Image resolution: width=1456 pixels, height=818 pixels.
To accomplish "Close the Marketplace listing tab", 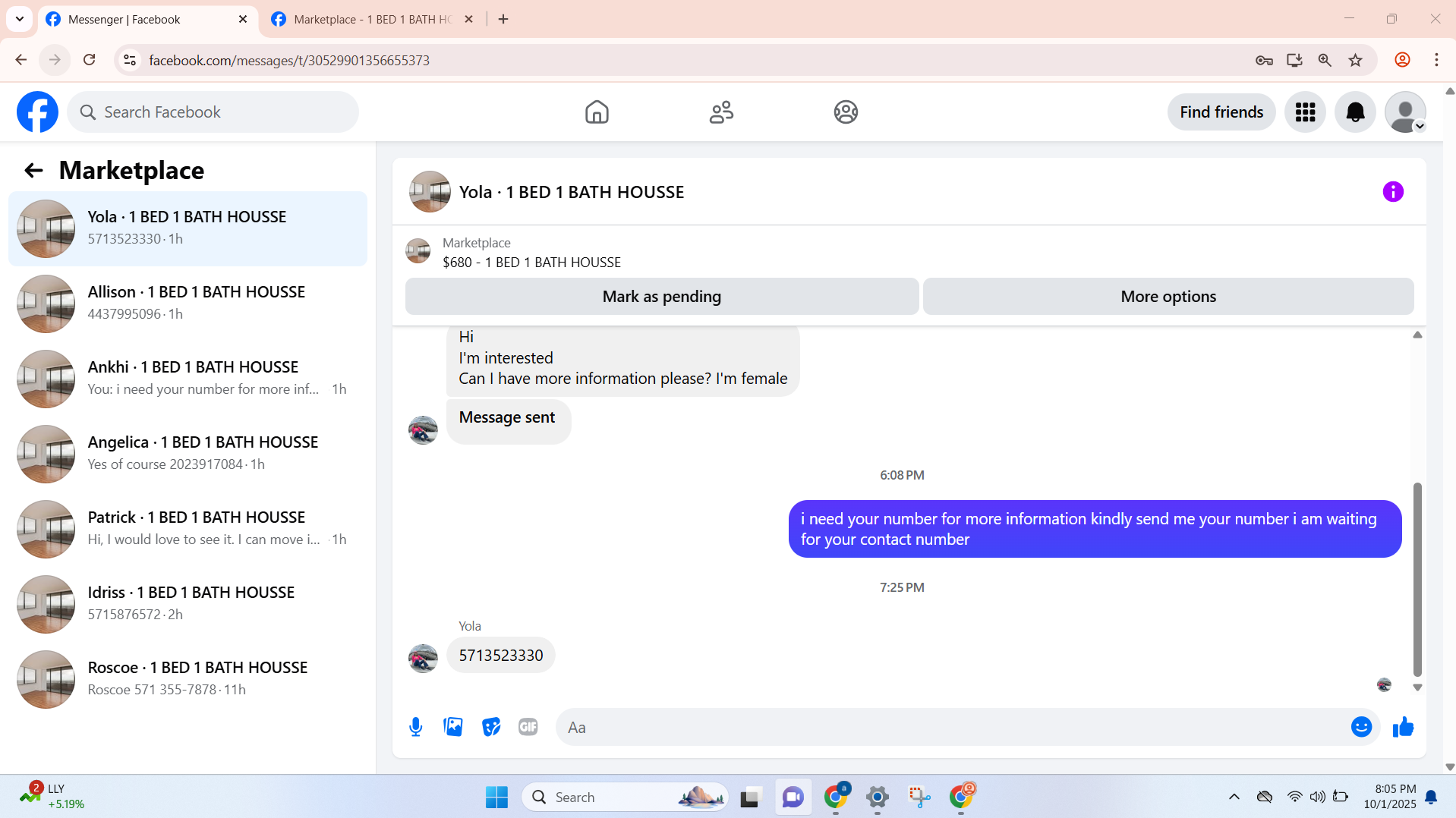I will [x=468, y=19].
